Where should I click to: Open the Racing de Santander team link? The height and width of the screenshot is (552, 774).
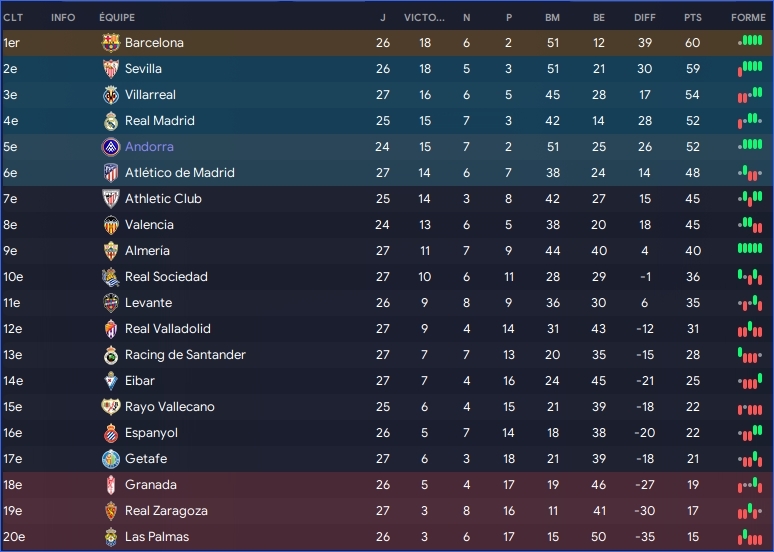click(x=185, y=355)
